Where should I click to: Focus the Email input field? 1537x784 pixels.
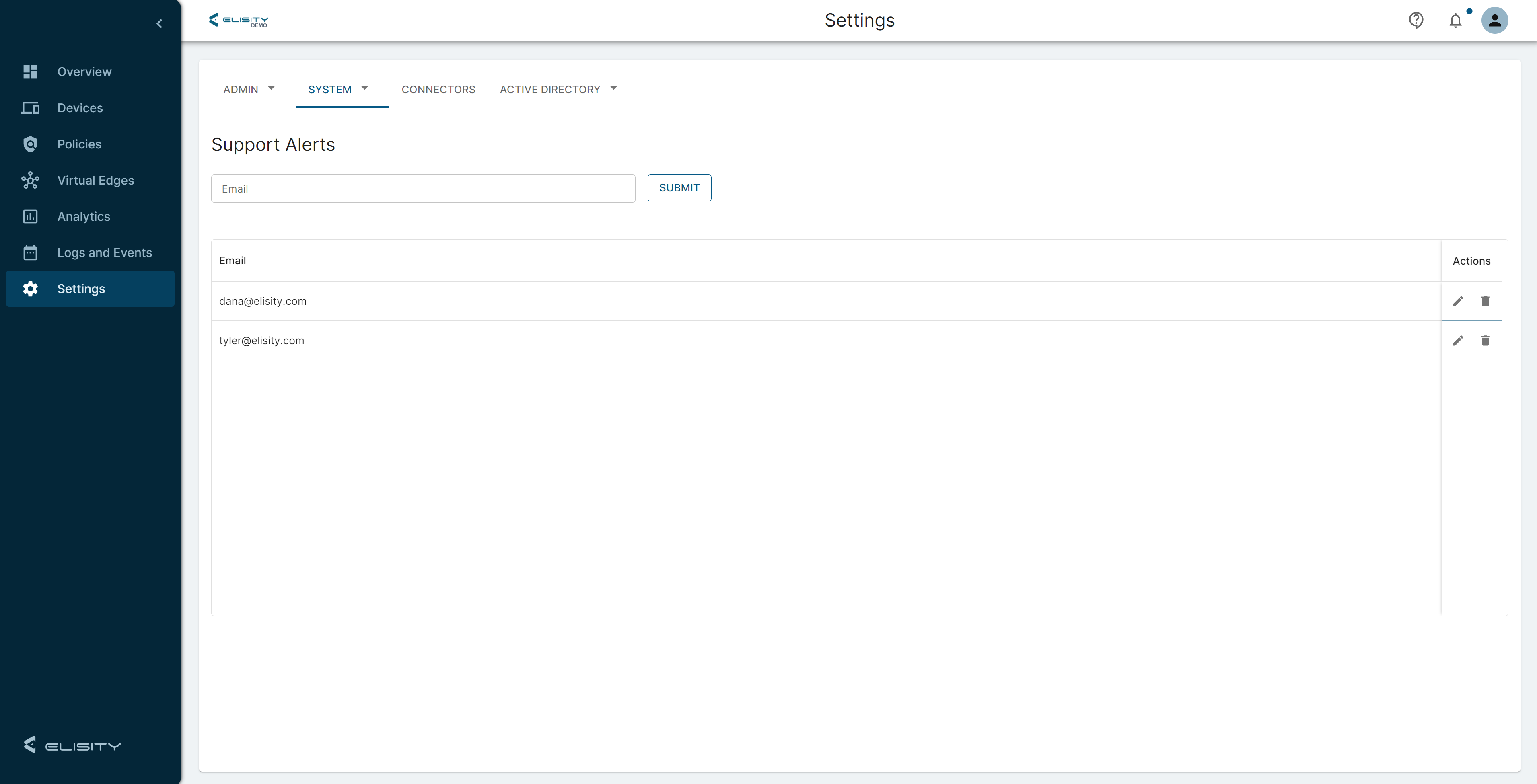(x=423, y=189)
